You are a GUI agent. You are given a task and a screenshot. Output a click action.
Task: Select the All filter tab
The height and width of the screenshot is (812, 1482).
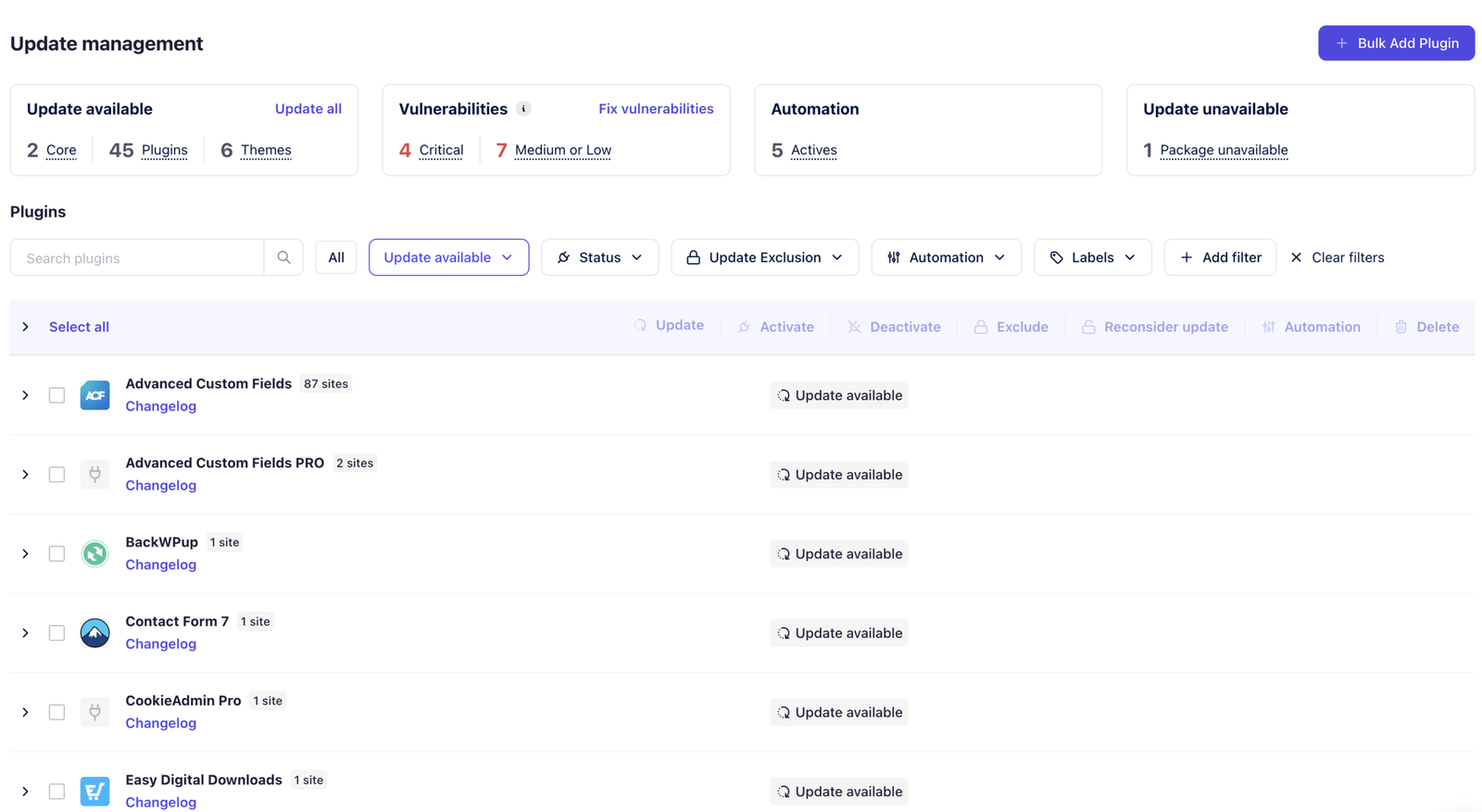click(336, 257)
